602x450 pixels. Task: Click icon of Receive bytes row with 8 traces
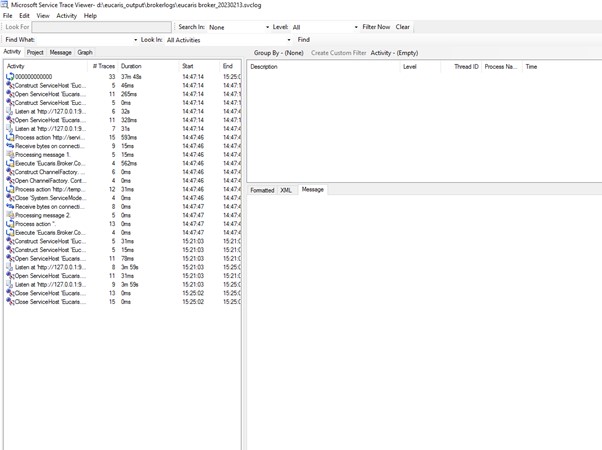coord(10,207)
